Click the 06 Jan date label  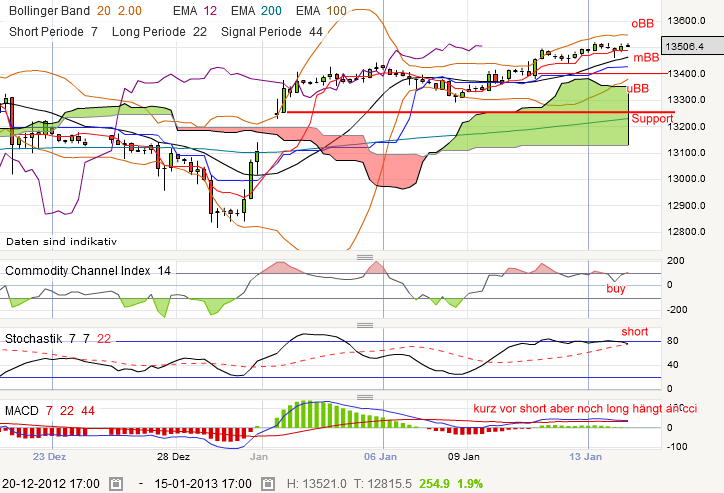380,457
